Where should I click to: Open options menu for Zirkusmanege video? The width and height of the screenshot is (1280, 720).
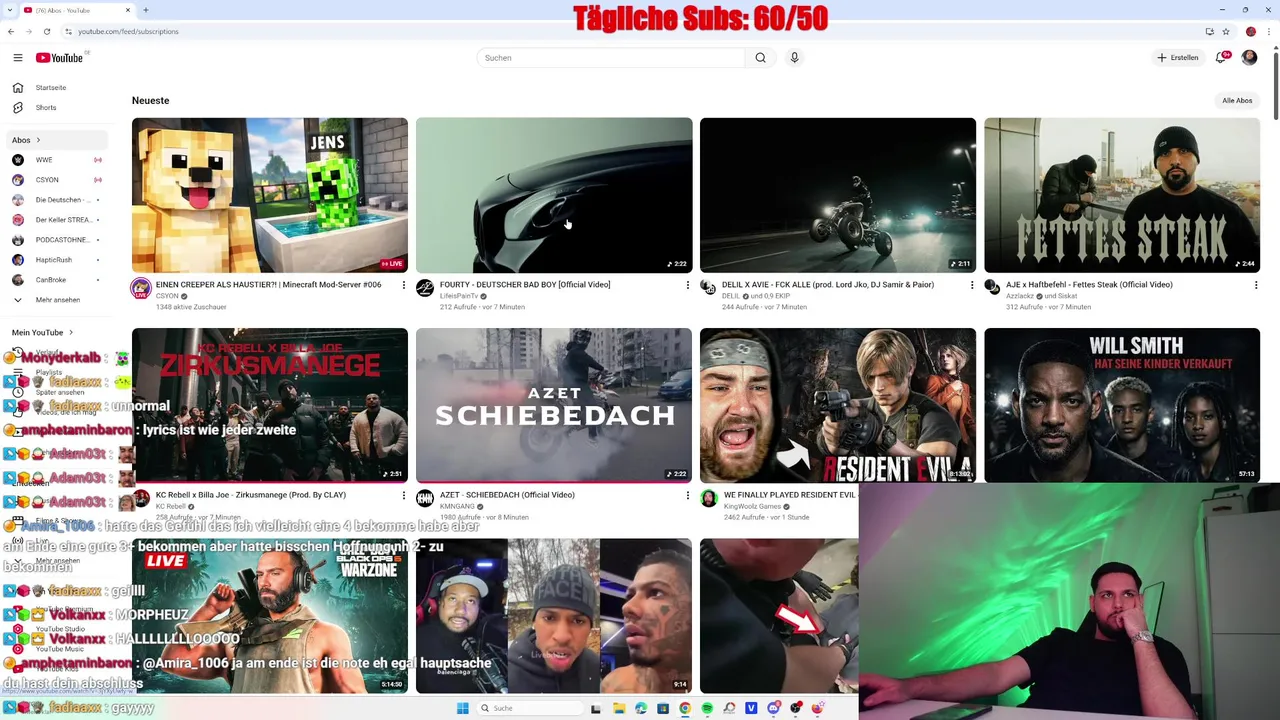403,495
